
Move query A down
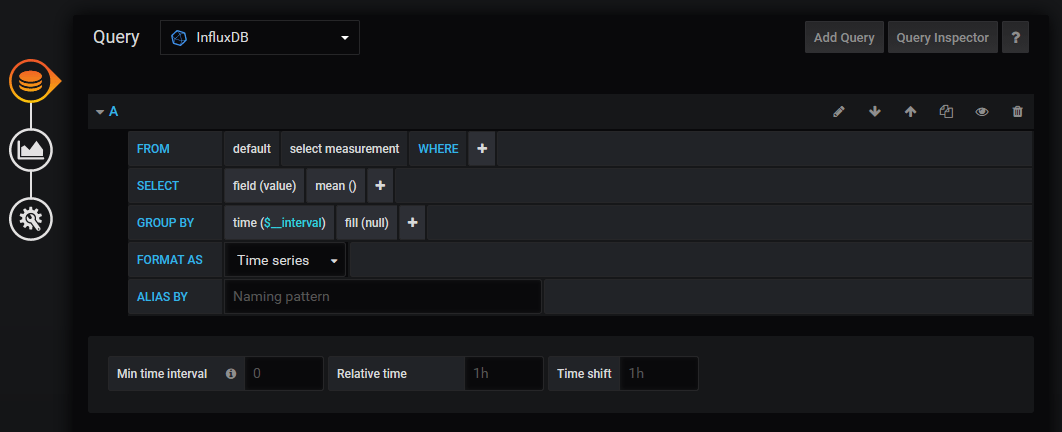[x=875, y=112]
